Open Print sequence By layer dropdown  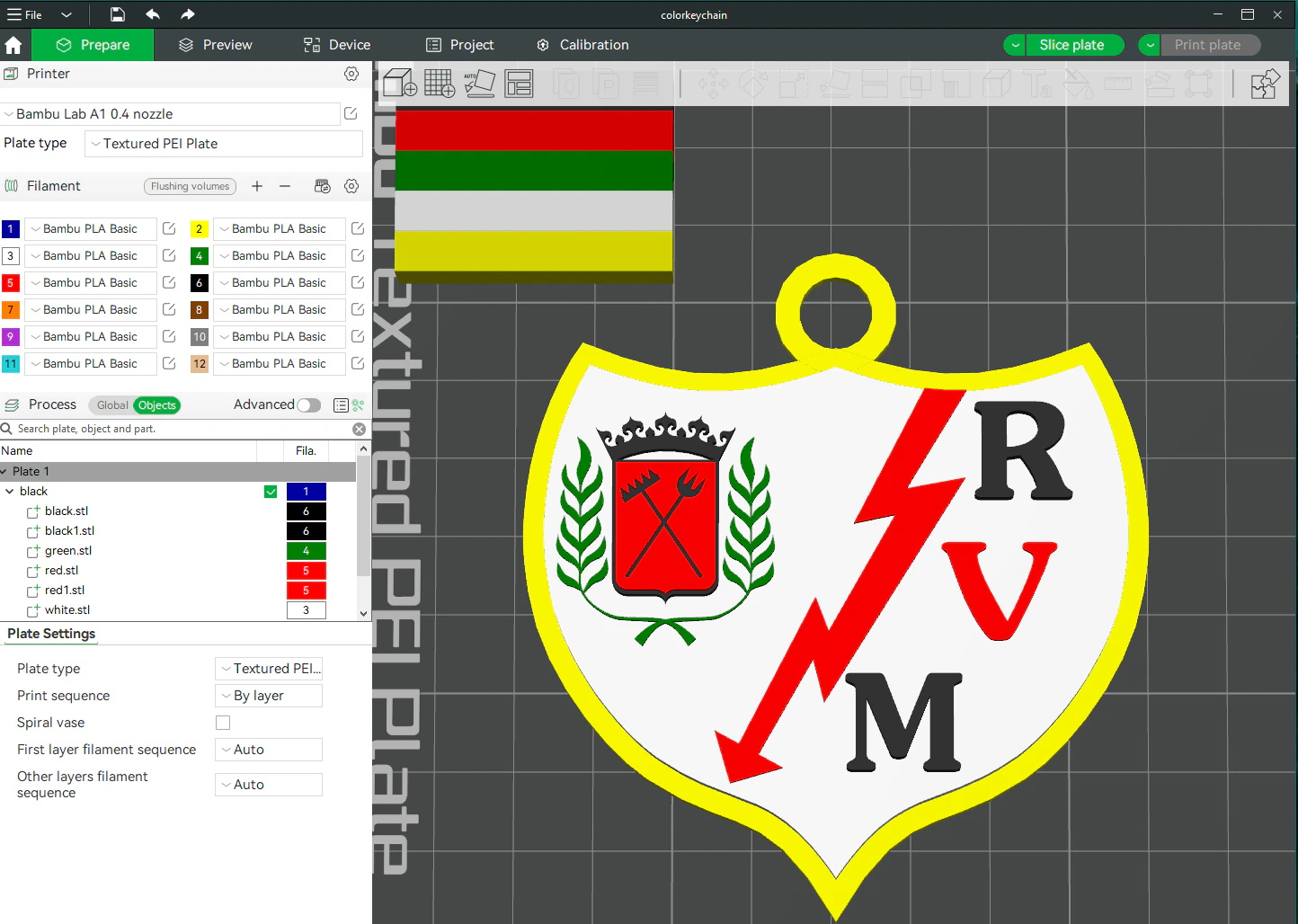(x=269, y=696)
